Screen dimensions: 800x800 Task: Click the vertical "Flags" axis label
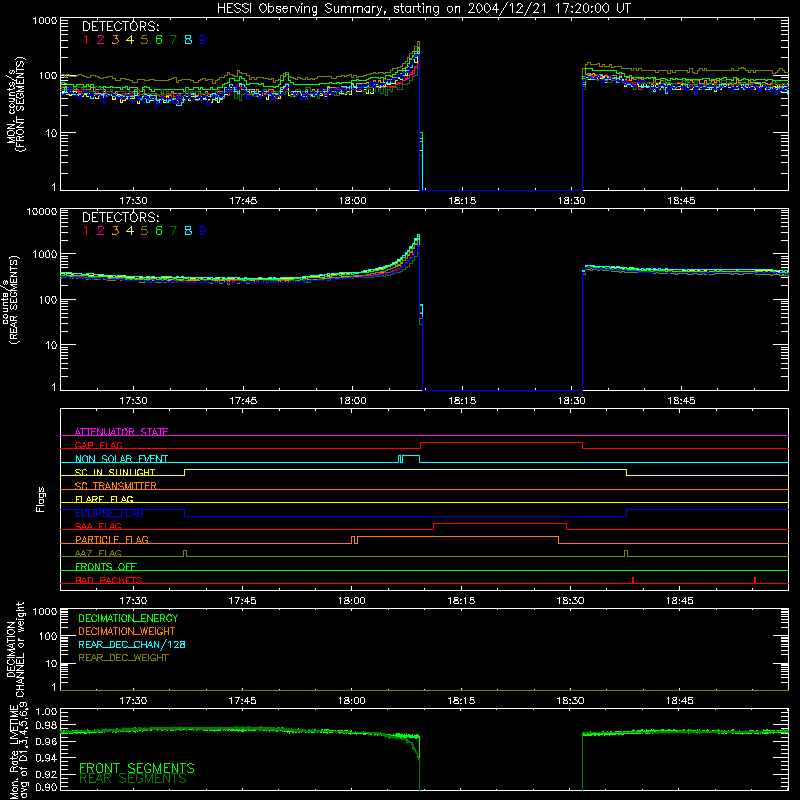[41, 499]
